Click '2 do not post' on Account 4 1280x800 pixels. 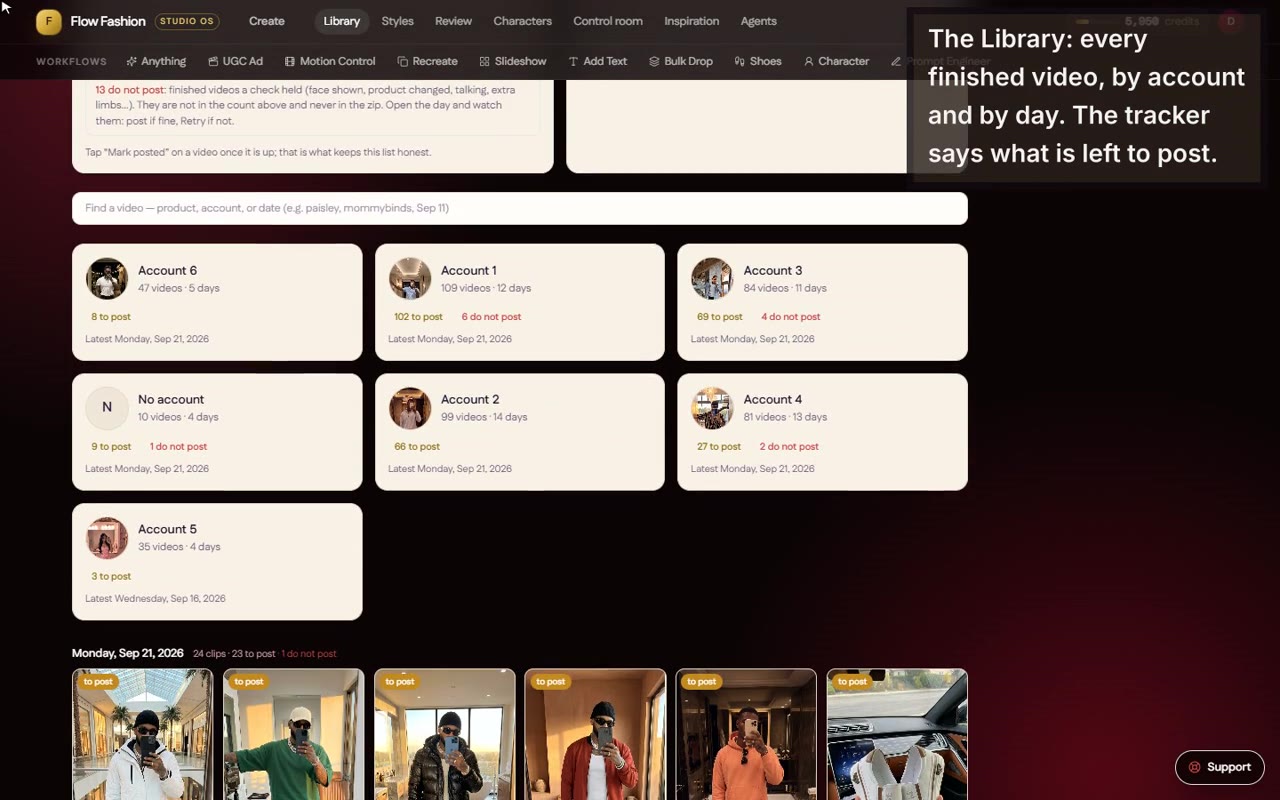tap(789, 447)
